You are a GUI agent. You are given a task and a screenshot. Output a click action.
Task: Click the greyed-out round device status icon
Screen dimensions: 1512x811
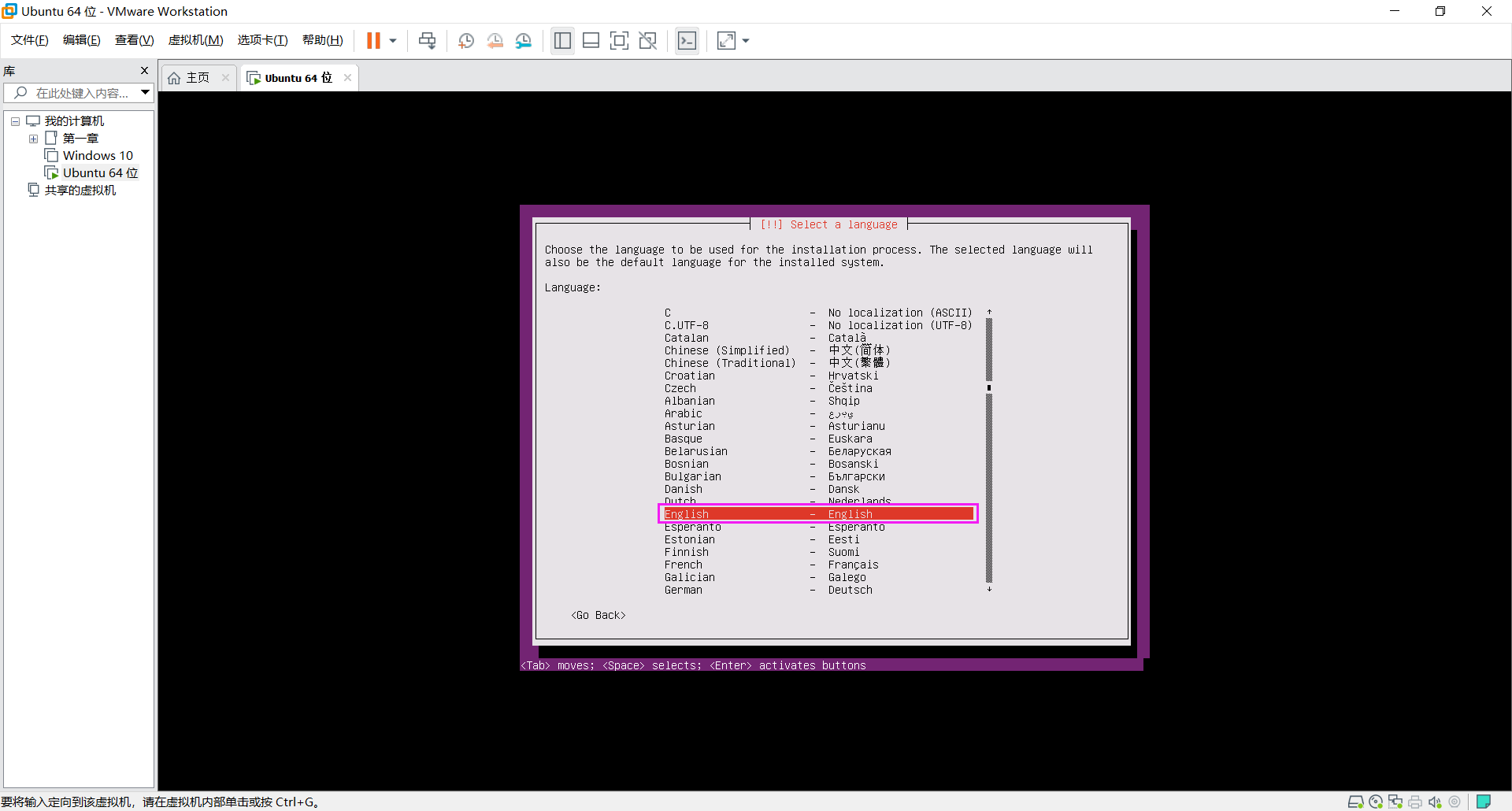1455,802
